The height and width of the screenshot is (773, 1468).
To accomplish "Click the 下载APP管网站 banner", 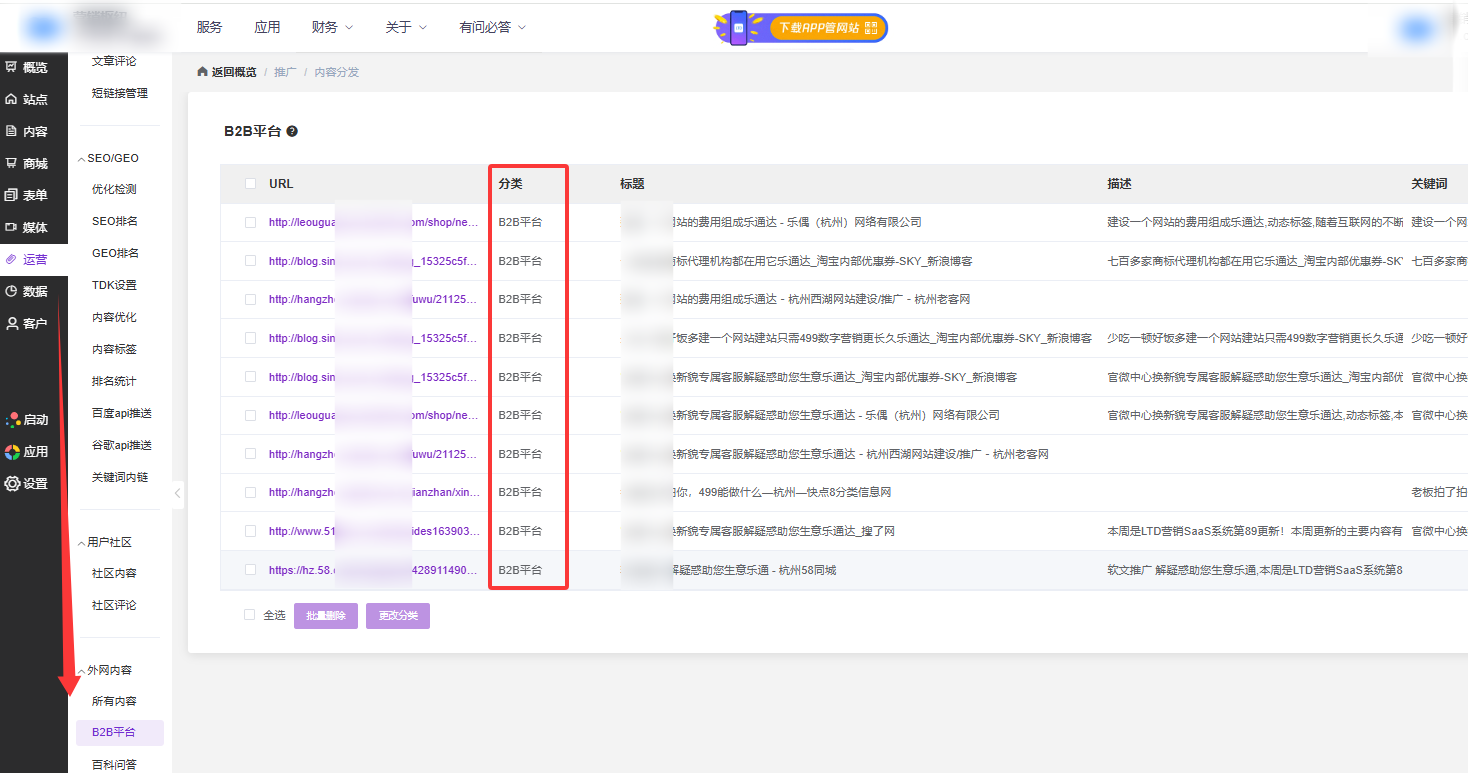I will (x=801, y=28).
